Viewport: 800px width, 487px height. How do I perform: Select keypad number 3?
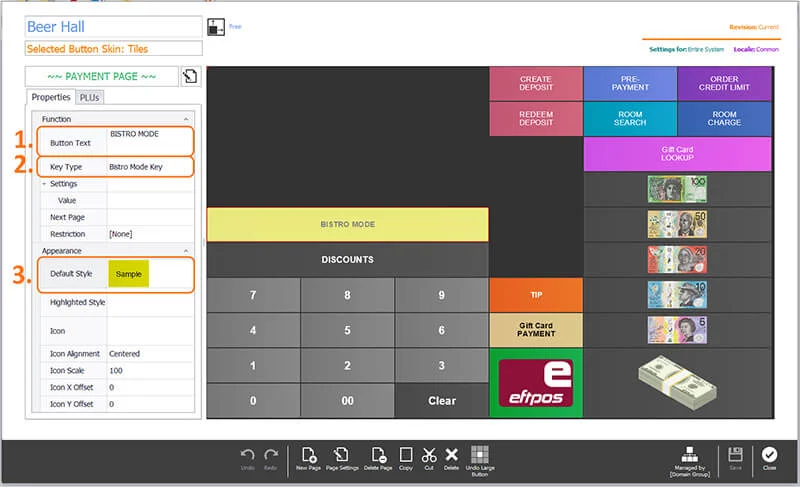(x=441, y=365)
